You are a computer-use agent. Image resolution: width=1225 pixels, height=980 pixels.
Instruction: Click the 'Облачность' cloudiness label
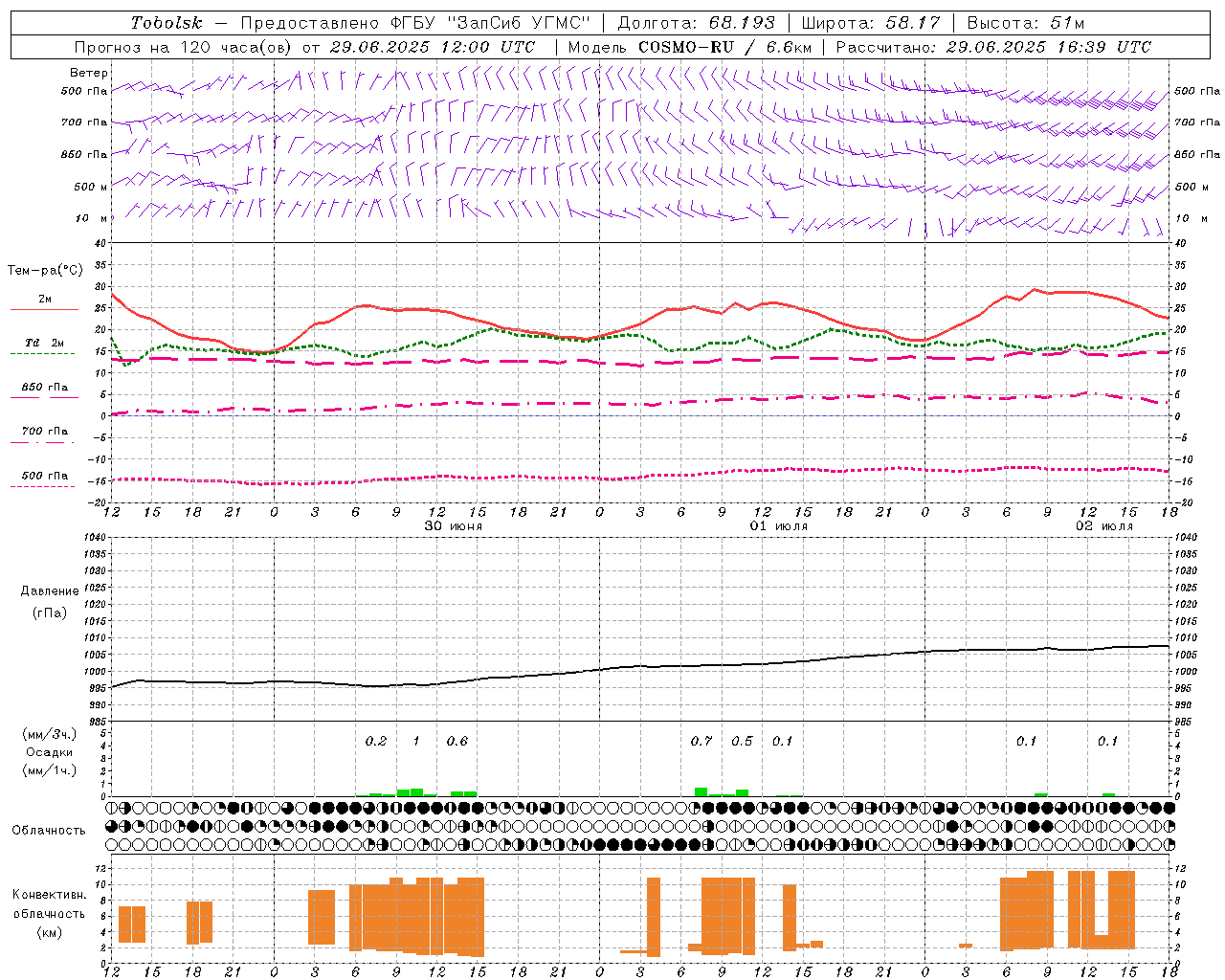coord(49,830)
